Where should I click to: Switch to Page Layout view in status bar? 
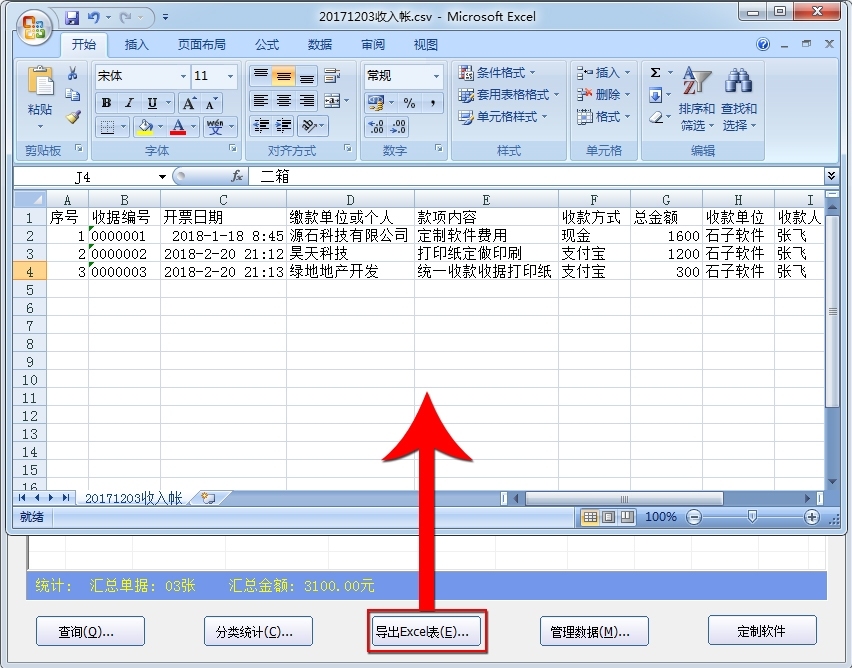609,517
